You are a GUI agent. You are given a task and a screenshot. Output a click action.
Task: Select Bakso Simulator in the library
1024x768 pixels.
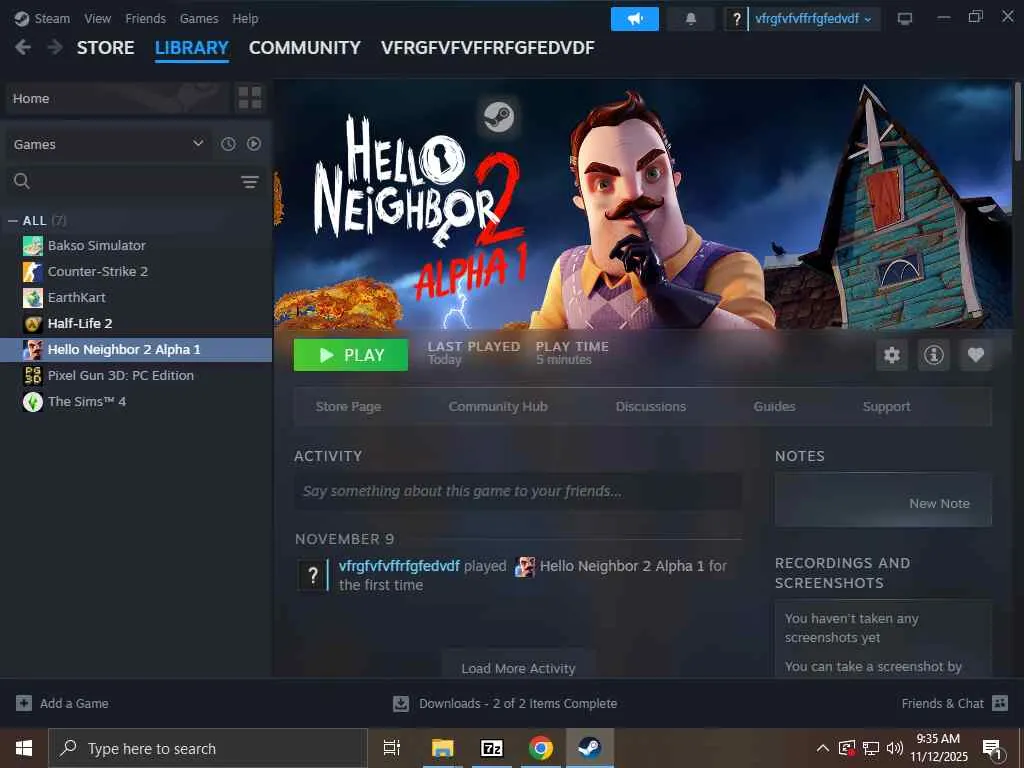[136, 246]
